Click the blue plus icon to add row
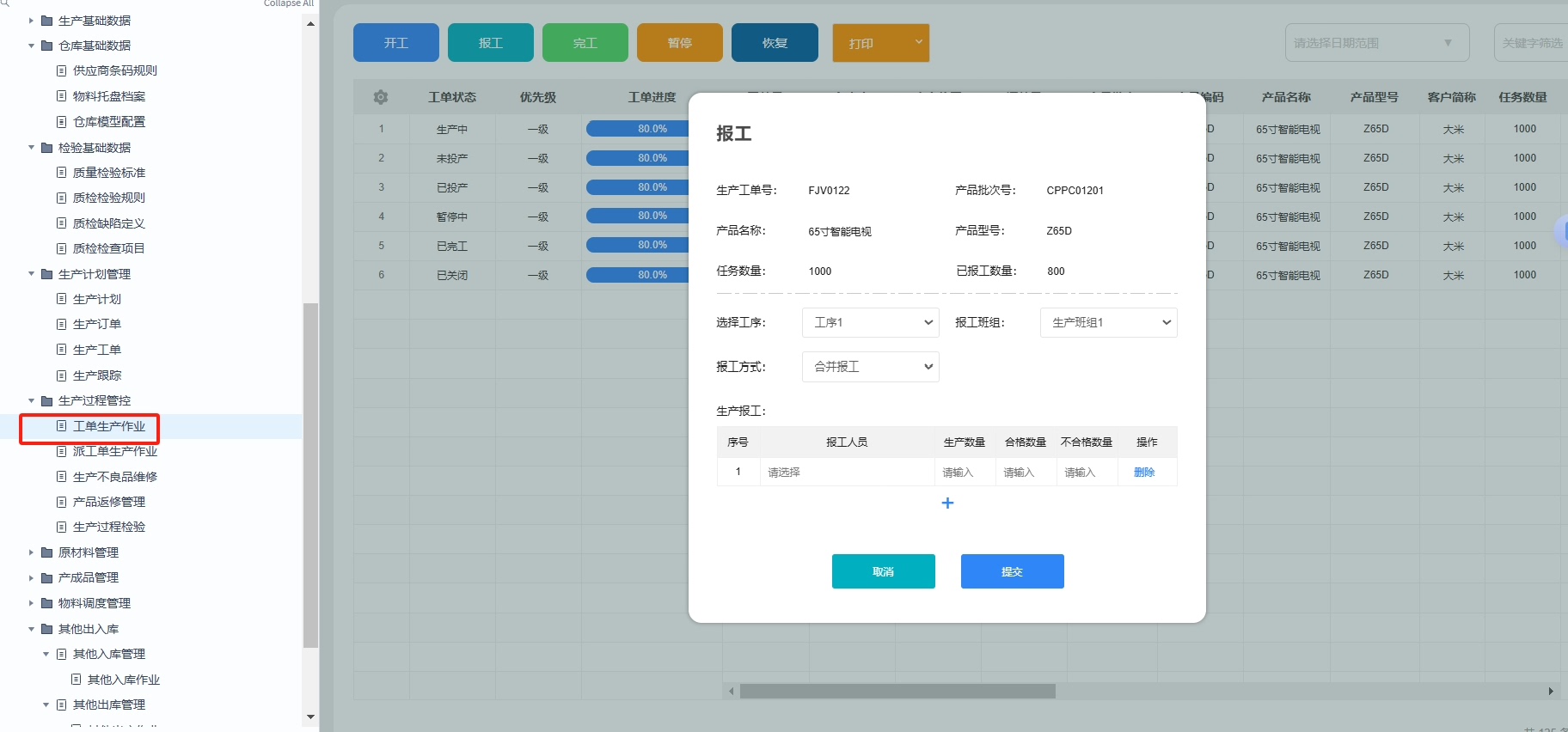The image size is (1568, 732). pyautogui.click(x=947, y=503)
